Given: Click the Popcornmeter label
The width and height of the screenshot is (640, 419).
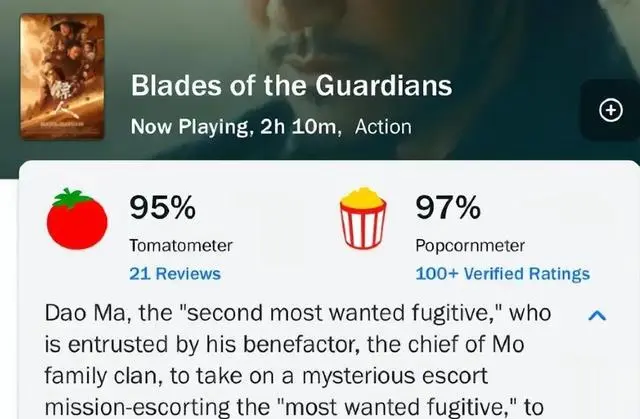Looking at the screenshot, I should click(x=469, y=245).
